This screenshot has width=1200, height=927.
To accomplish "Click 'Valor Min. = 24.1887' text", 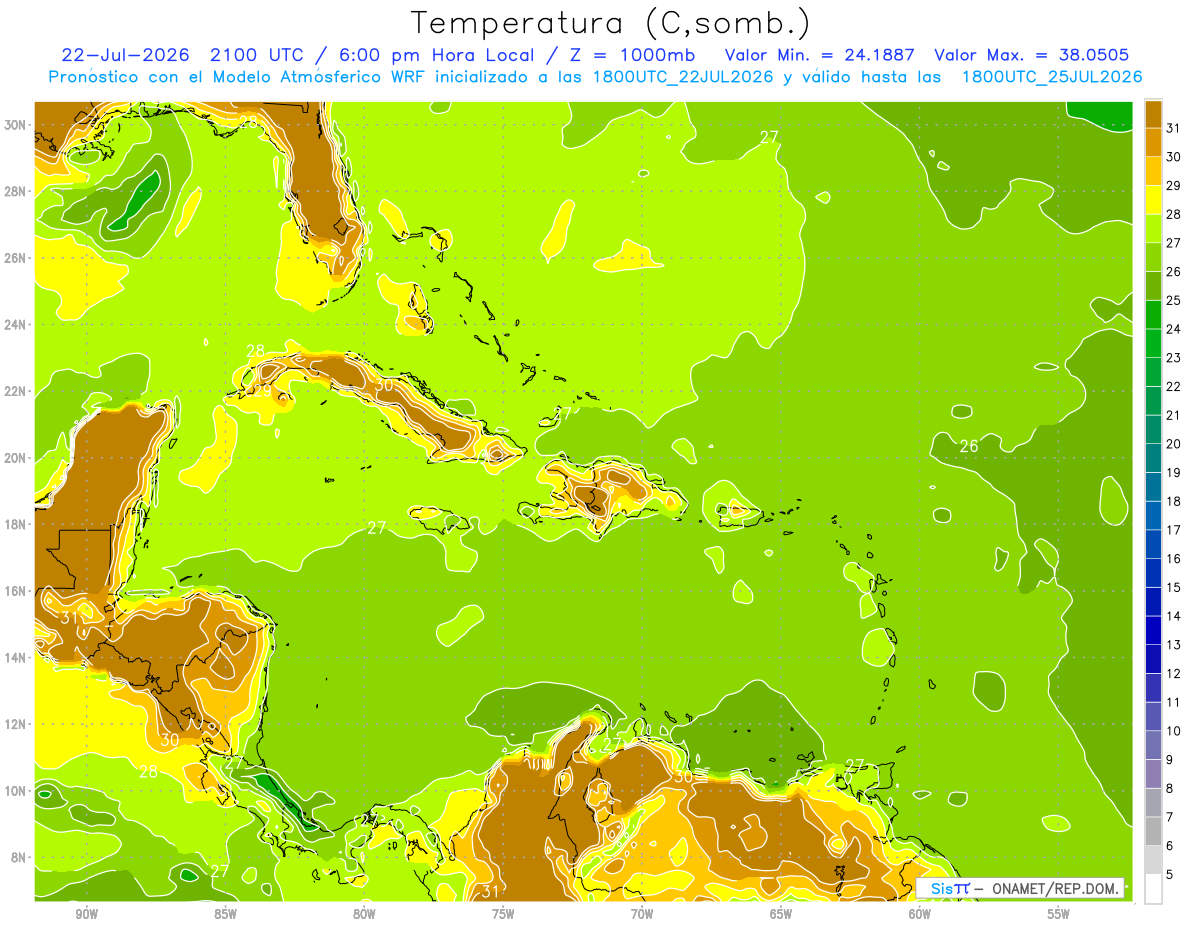I will pos(820,55).
